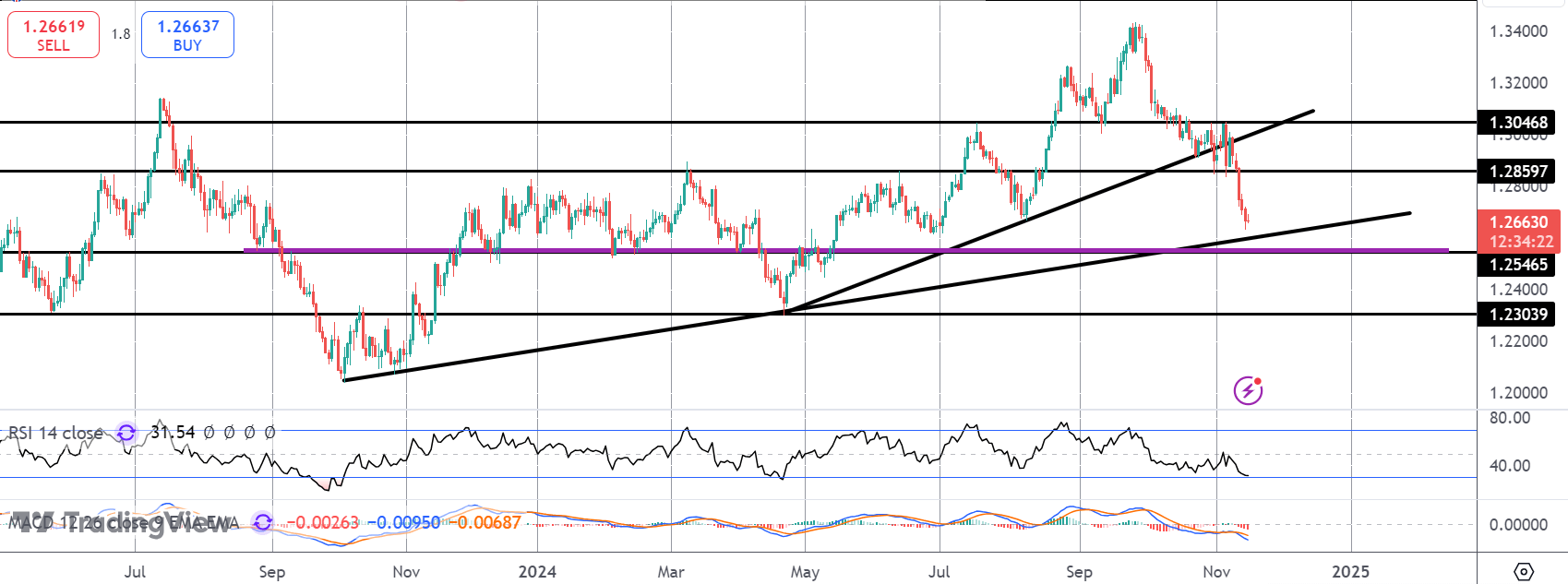Viewport: 1568px width, 584px height.
Task: Click the 1.22000 price axis value
Action: tap(1519, 341)
